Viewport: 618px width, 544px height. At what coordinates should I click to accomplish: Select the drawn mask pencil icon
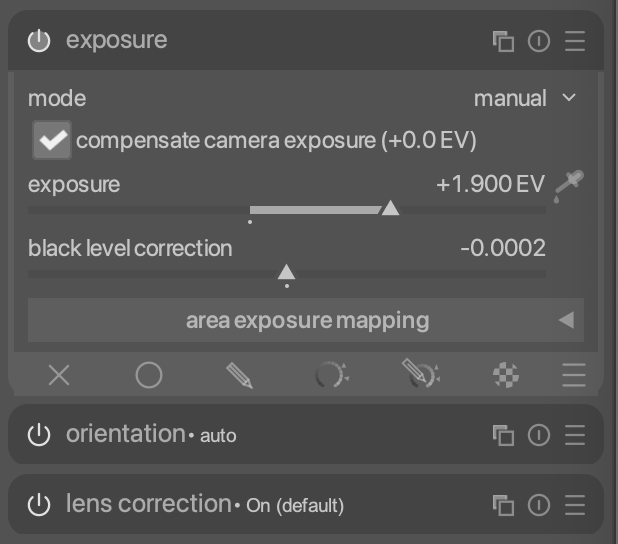[239, 375]
